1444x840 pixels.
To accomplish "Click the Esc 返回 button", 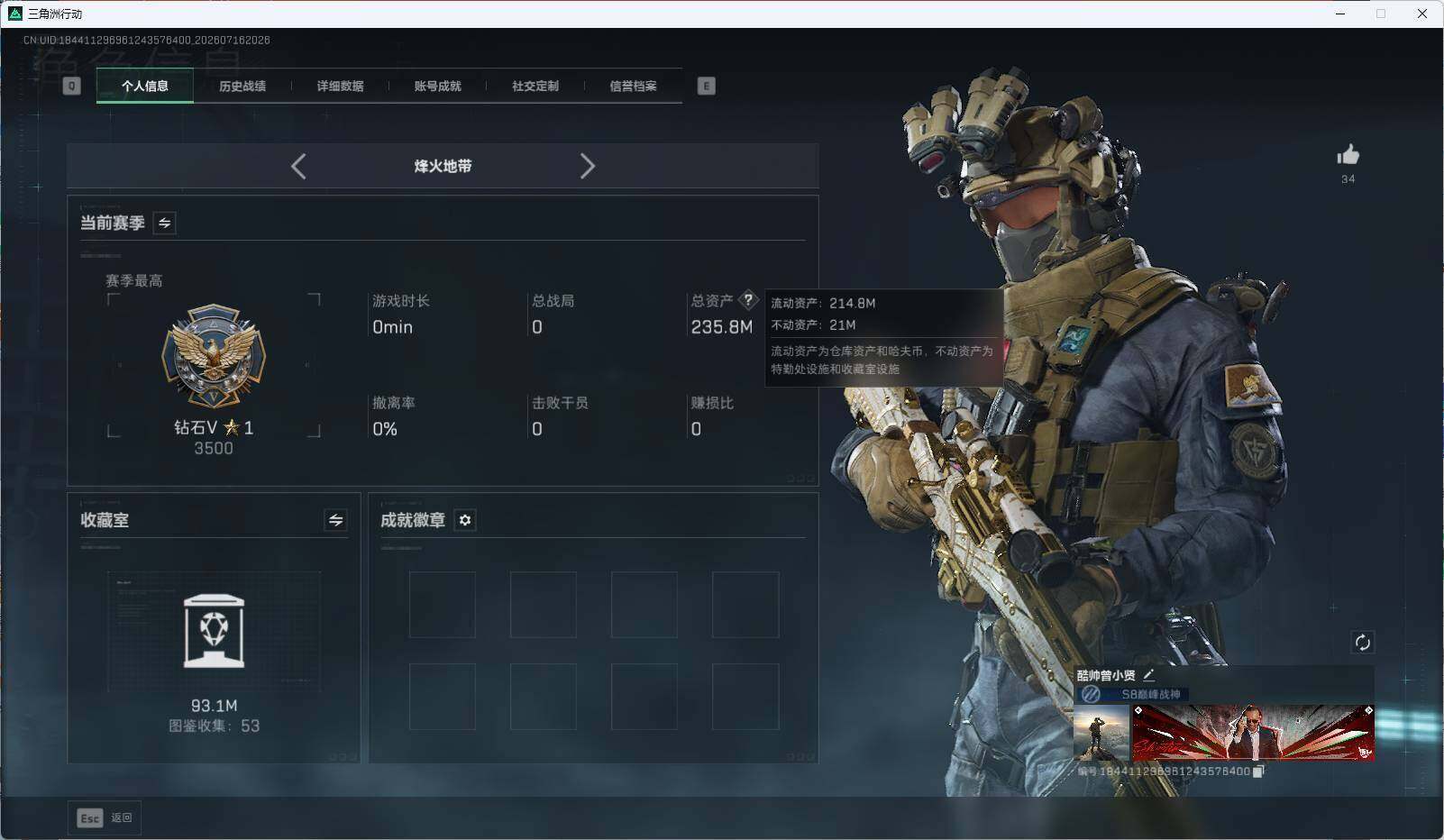I will [x=105, y=817].
